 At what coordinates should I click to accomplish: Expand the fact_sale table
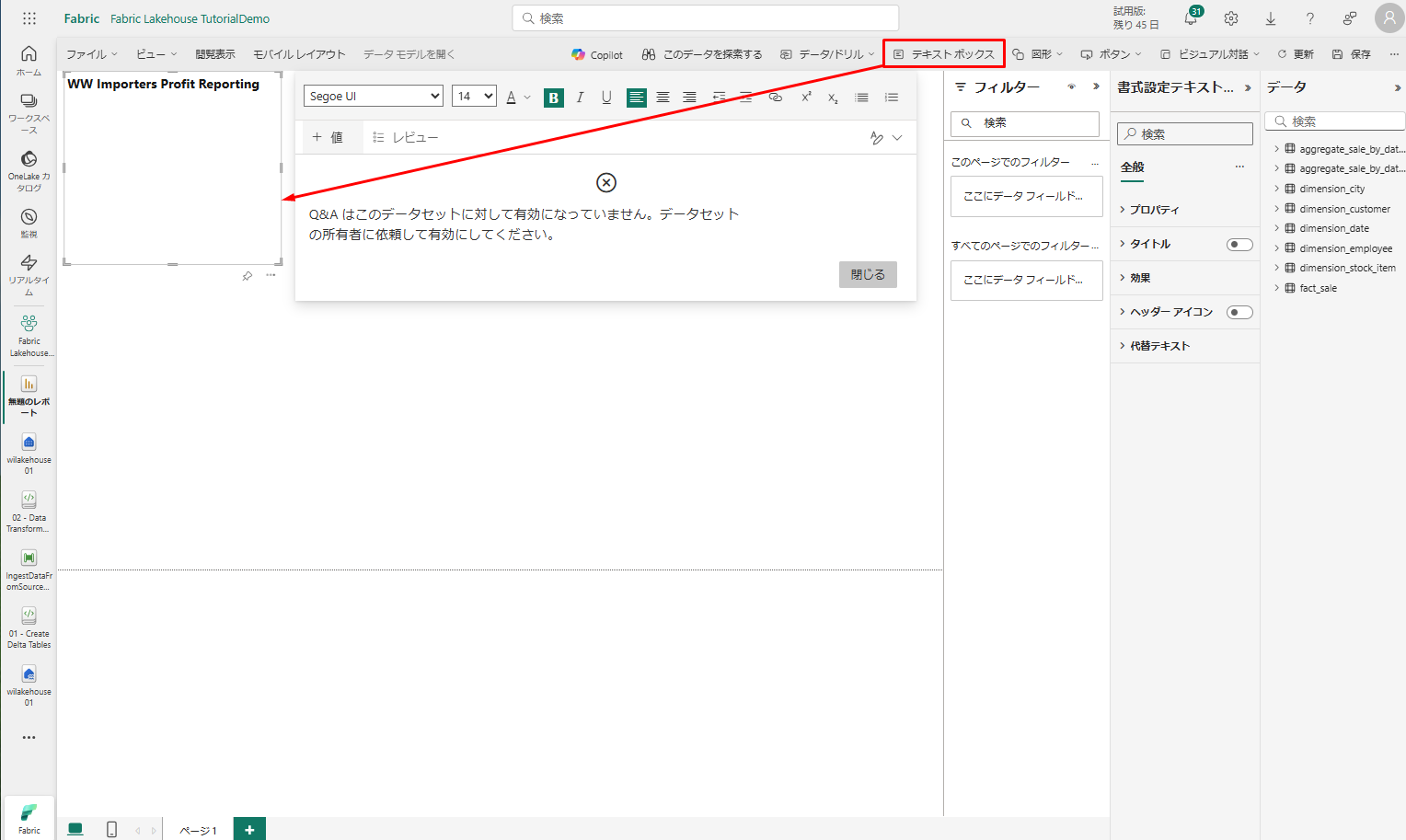1277,288
